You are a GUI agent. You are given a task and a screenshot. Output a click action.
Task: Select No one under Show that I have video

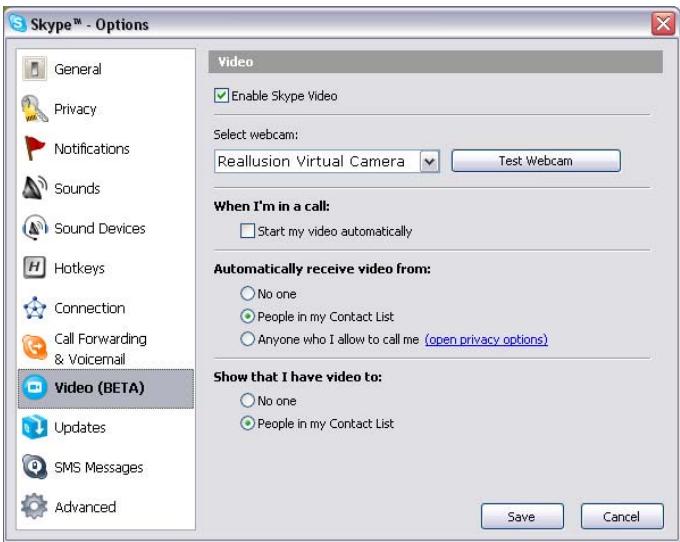click(248, 400)
